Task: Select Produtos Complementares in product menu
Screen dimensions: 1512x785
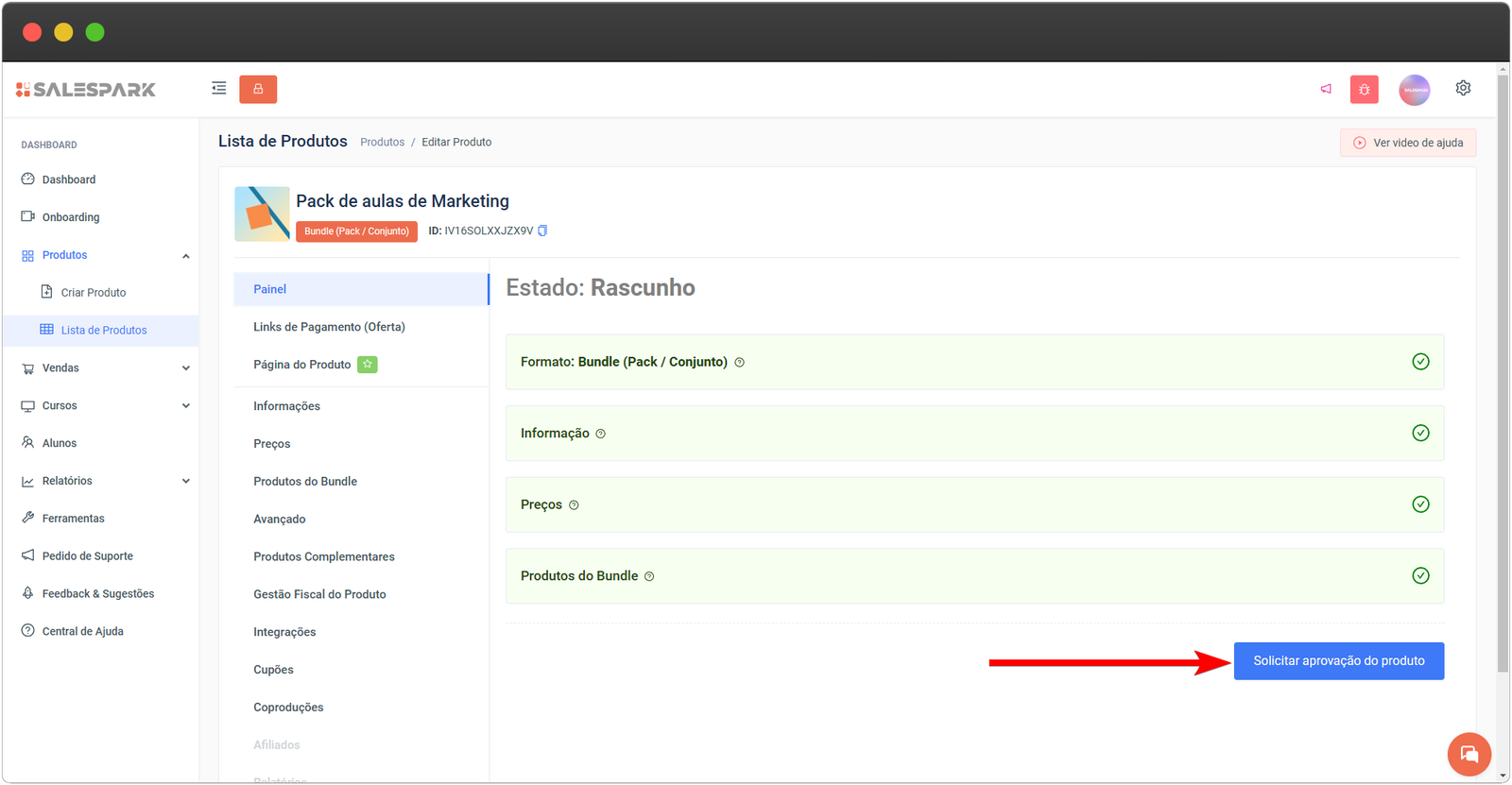Action: pyautogui.click(x=324, y=556)
